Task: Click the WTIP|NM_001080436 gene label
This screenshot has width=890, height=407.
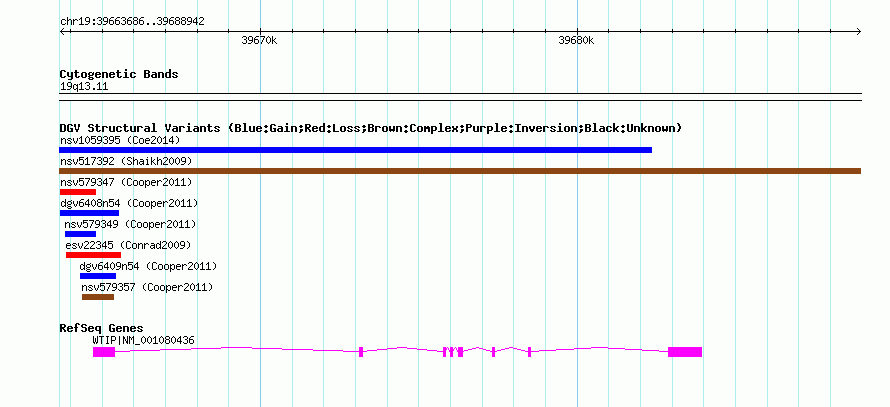Action: click(144, 340)
